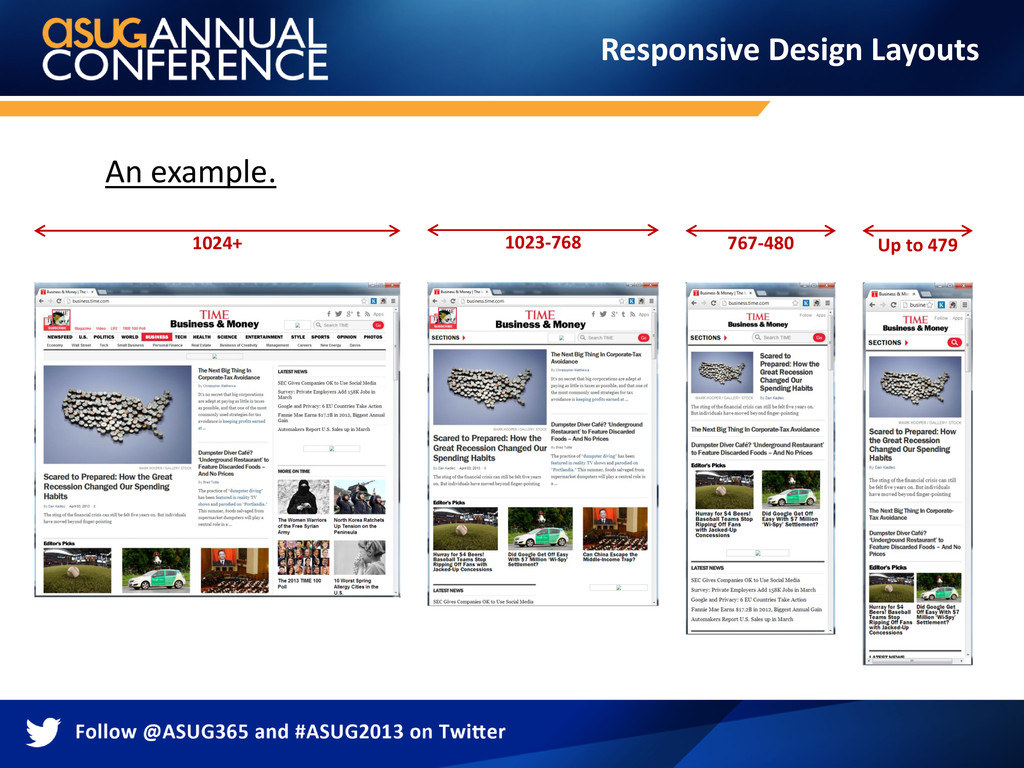Click baseball thumbnail in 767-480 browser
1024x768 pixels.
click(724, 490)
